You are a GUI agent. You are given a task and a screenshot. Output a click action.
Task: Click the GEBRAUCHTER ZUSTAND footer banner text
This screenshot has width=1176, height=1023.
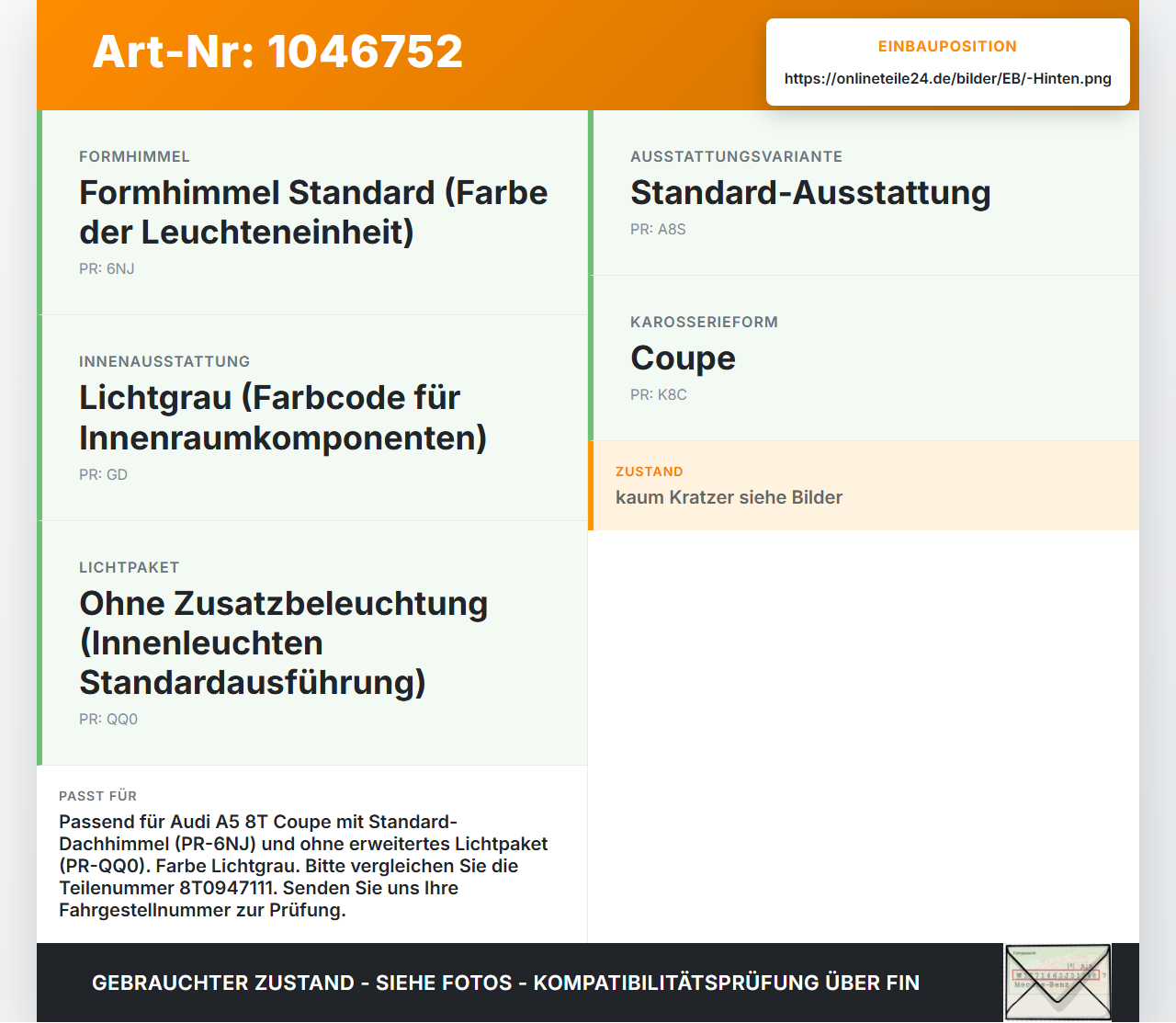click(x=505, y=983)
